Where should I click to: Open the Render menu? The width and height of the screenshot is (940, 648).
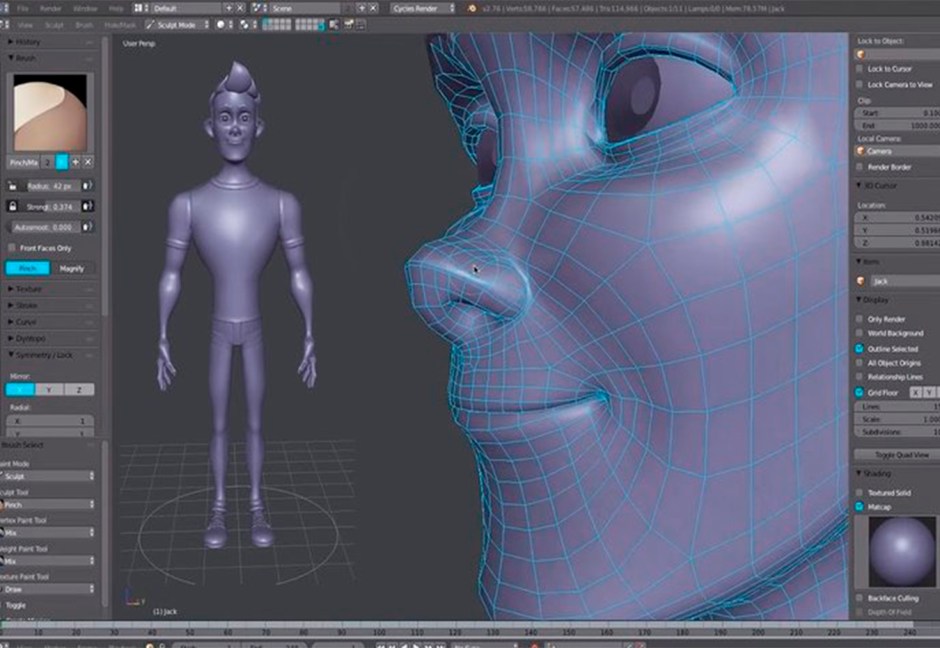50,8
